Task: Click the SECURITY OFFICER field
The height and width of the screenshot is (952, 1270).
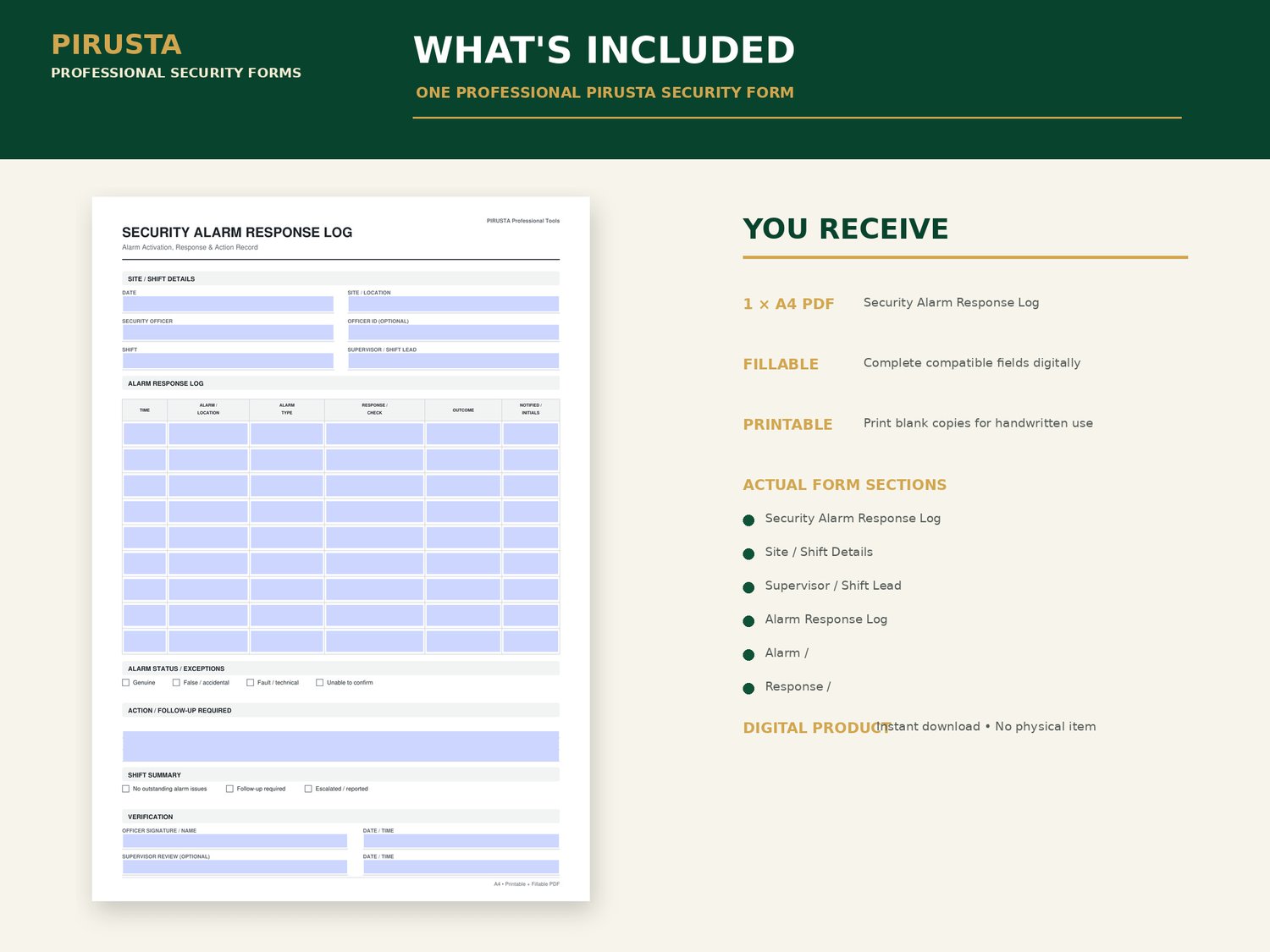Action: (x=228, y=333)
